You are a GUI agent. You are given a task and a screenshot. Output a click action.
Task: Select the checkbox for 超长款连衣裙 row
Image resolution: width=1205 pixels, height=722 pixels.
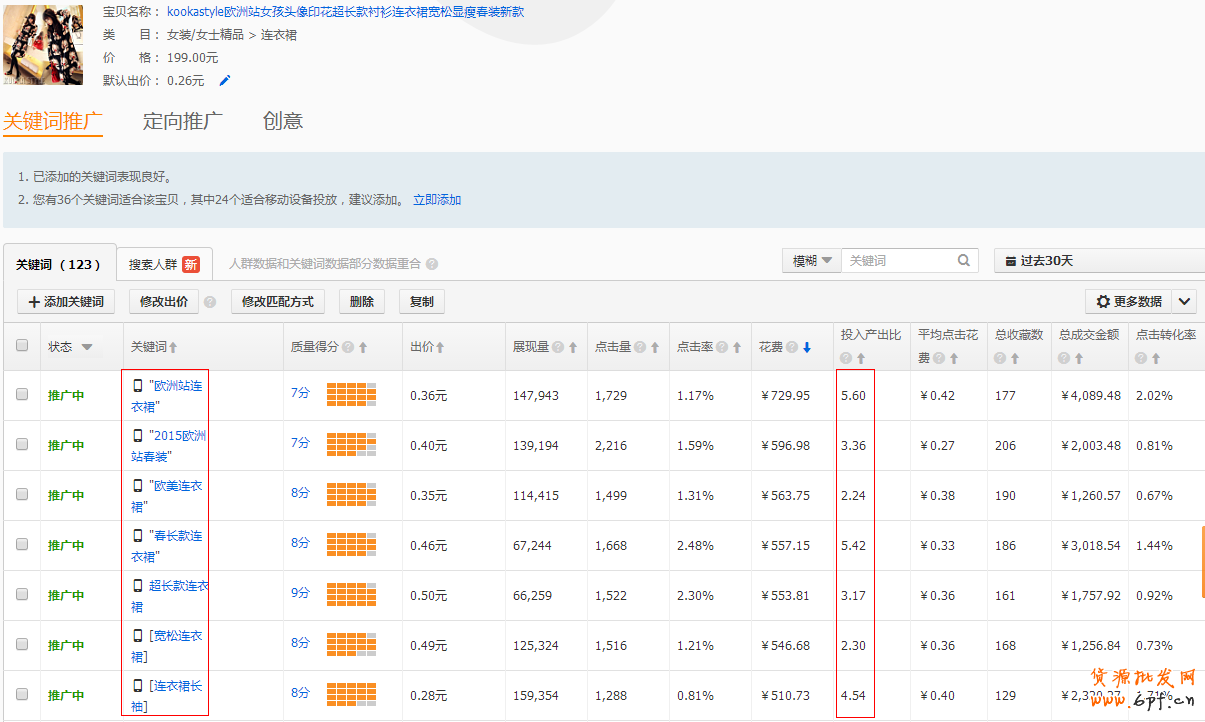22,595
